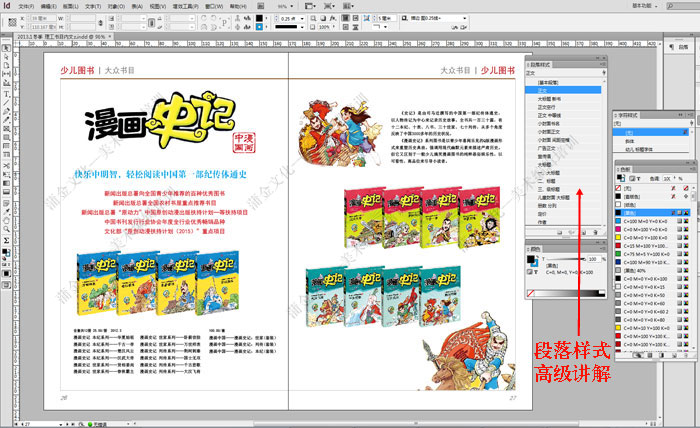Open the view options dropdown

(310, 6)
